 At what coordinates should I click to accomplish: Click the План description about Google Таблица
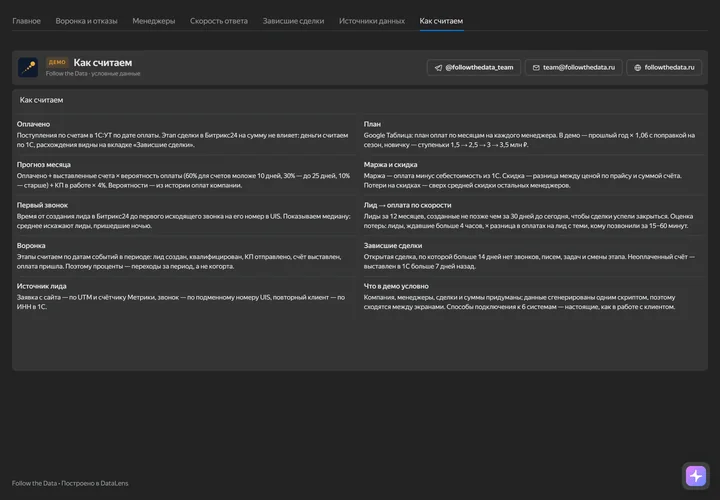coord(529,140)
